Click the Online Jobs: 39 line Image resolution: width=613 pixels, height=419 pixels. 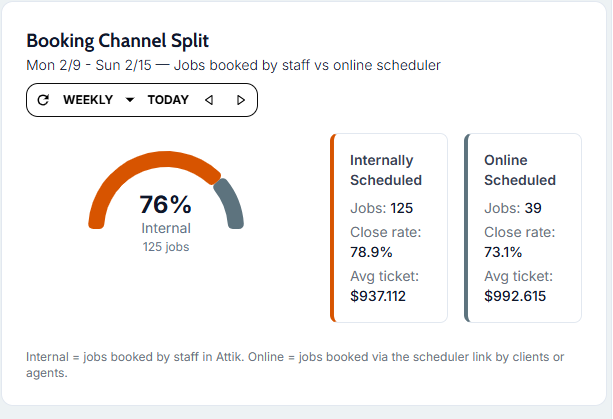click(512, 208)
